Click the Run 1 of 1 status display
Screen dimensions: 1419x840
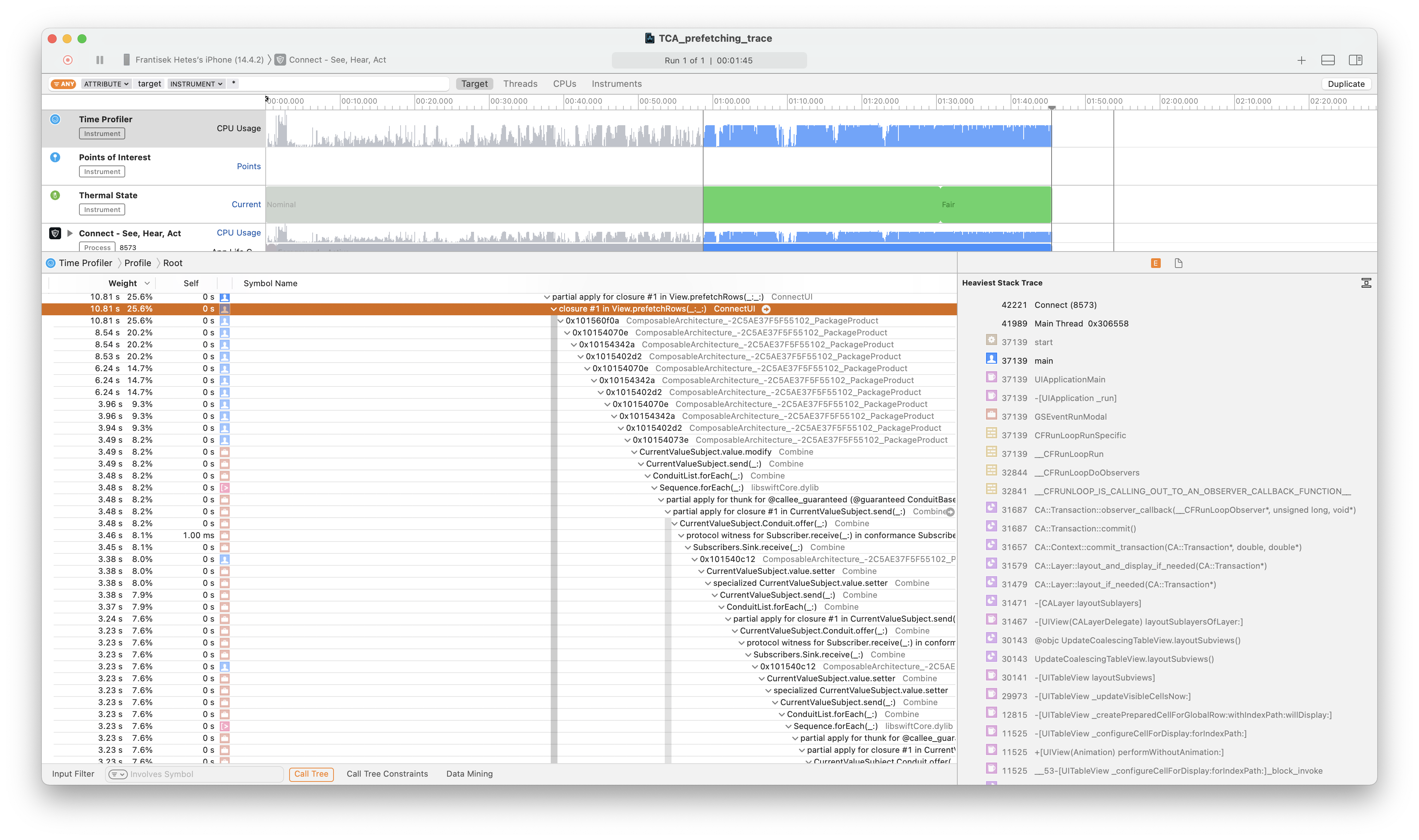[709, 60]
